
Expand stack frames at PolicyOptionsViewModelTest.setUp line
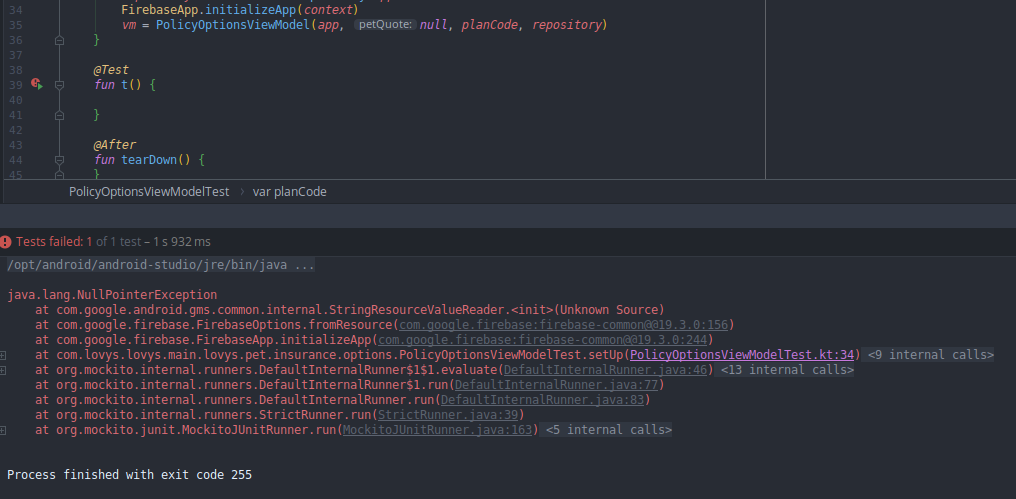(3, 355)
